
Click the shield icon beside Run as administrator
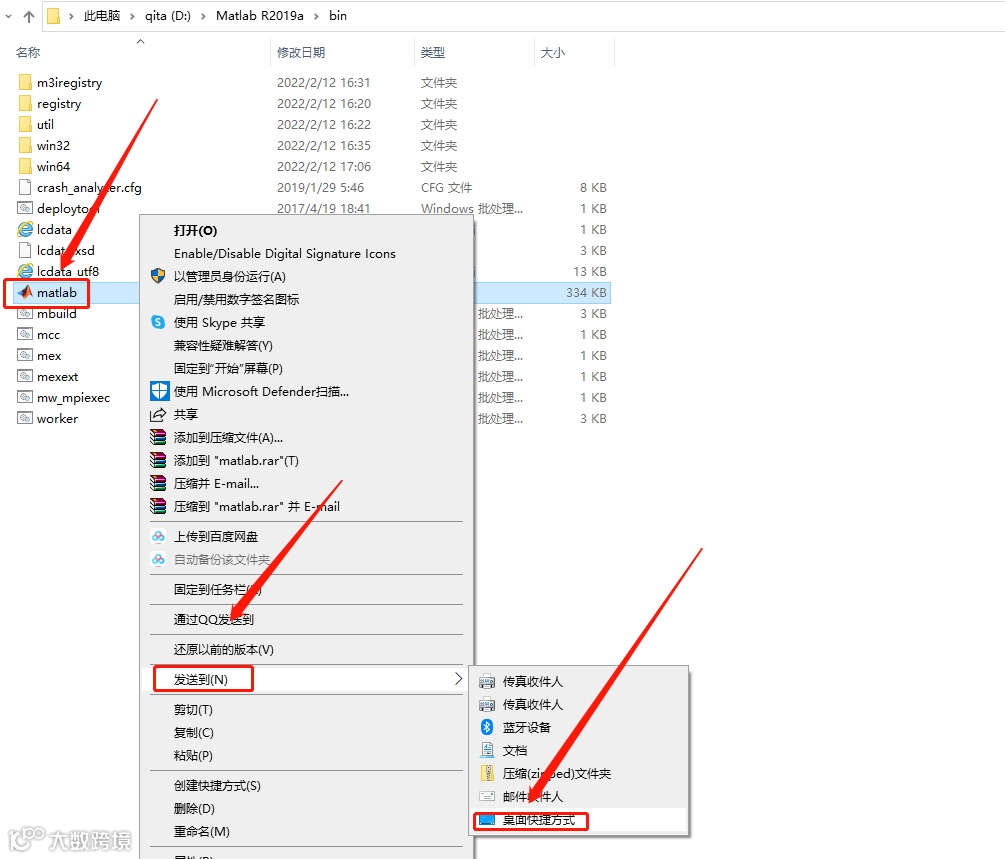point(158,276)
